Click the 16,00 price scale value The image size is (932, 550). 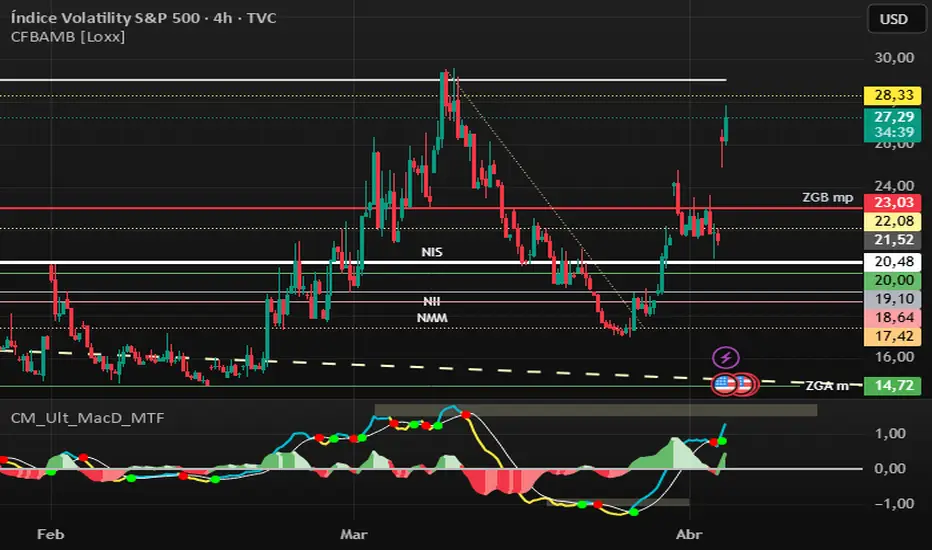tap(894, 357)
